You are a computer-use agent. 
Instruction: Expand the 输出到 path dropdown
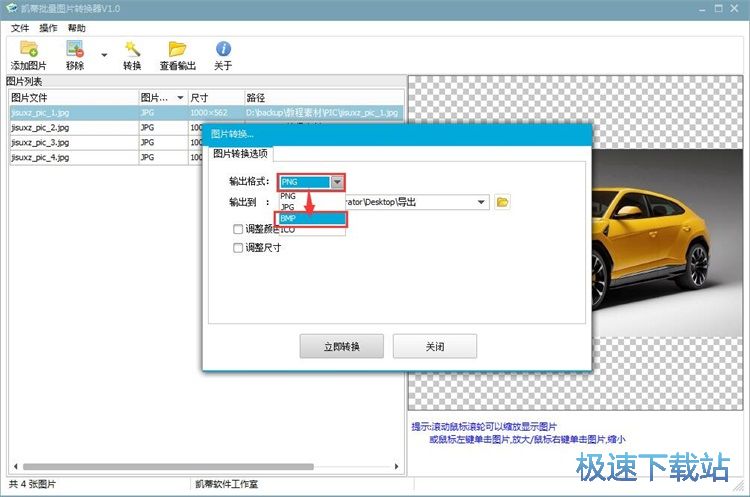click(x=481, y=202)
